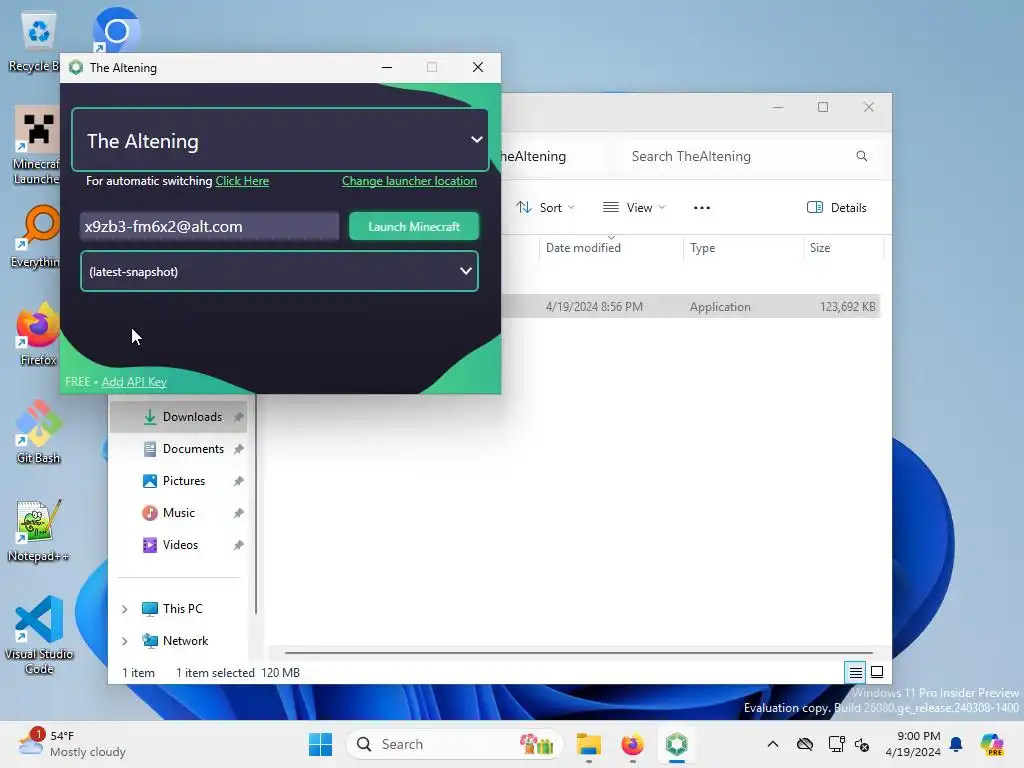Close The Altening window
1024x768 pixels.
click(x=478, y=67)
